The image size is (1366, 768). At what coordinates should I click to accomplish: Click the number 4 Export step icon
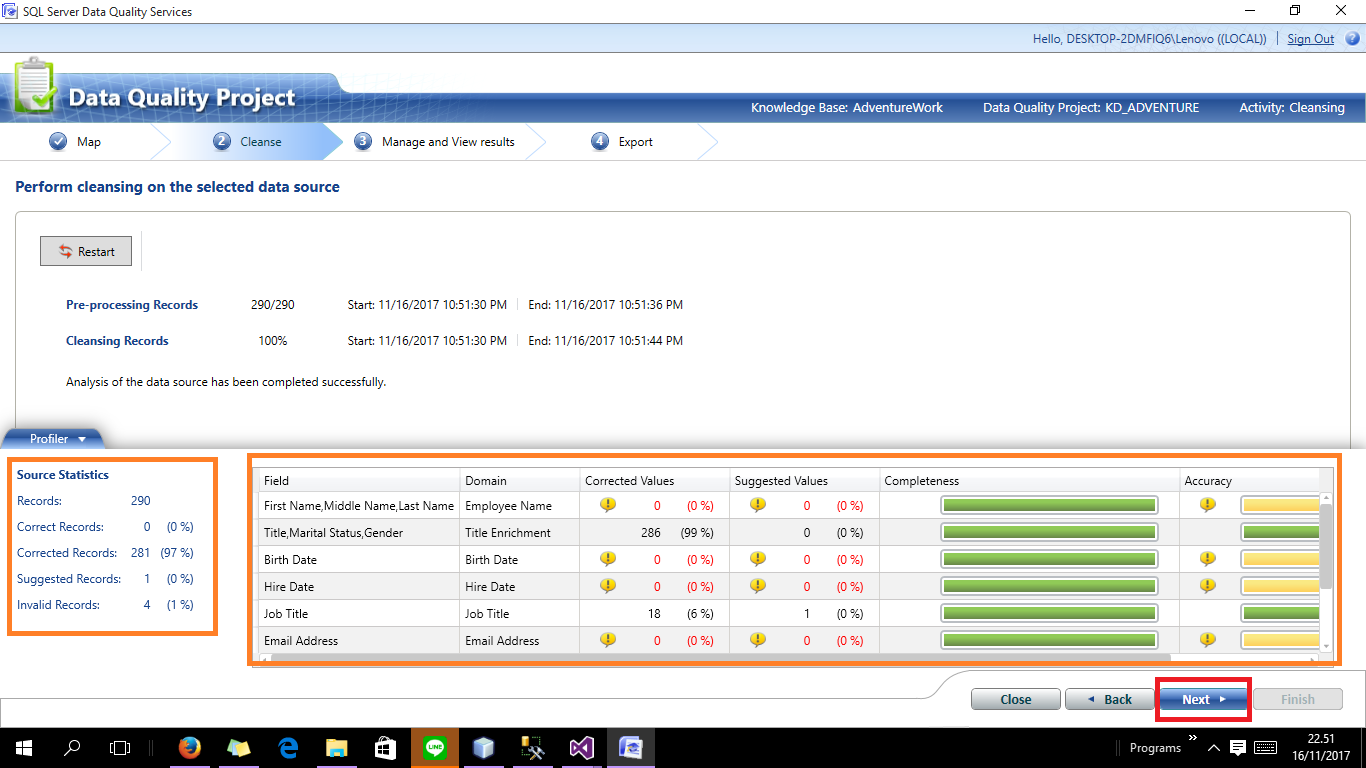pyautogui.click(x=600, y=142)
